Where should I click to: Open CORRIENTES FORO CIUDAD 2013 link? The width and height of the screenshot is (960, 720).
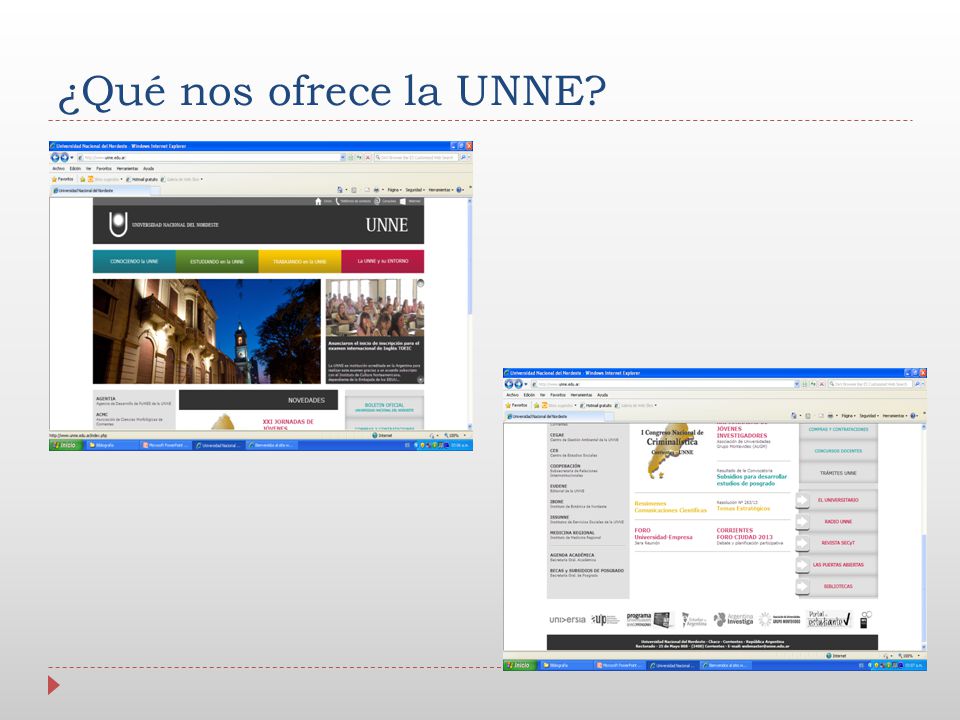(x=744, y=534)
